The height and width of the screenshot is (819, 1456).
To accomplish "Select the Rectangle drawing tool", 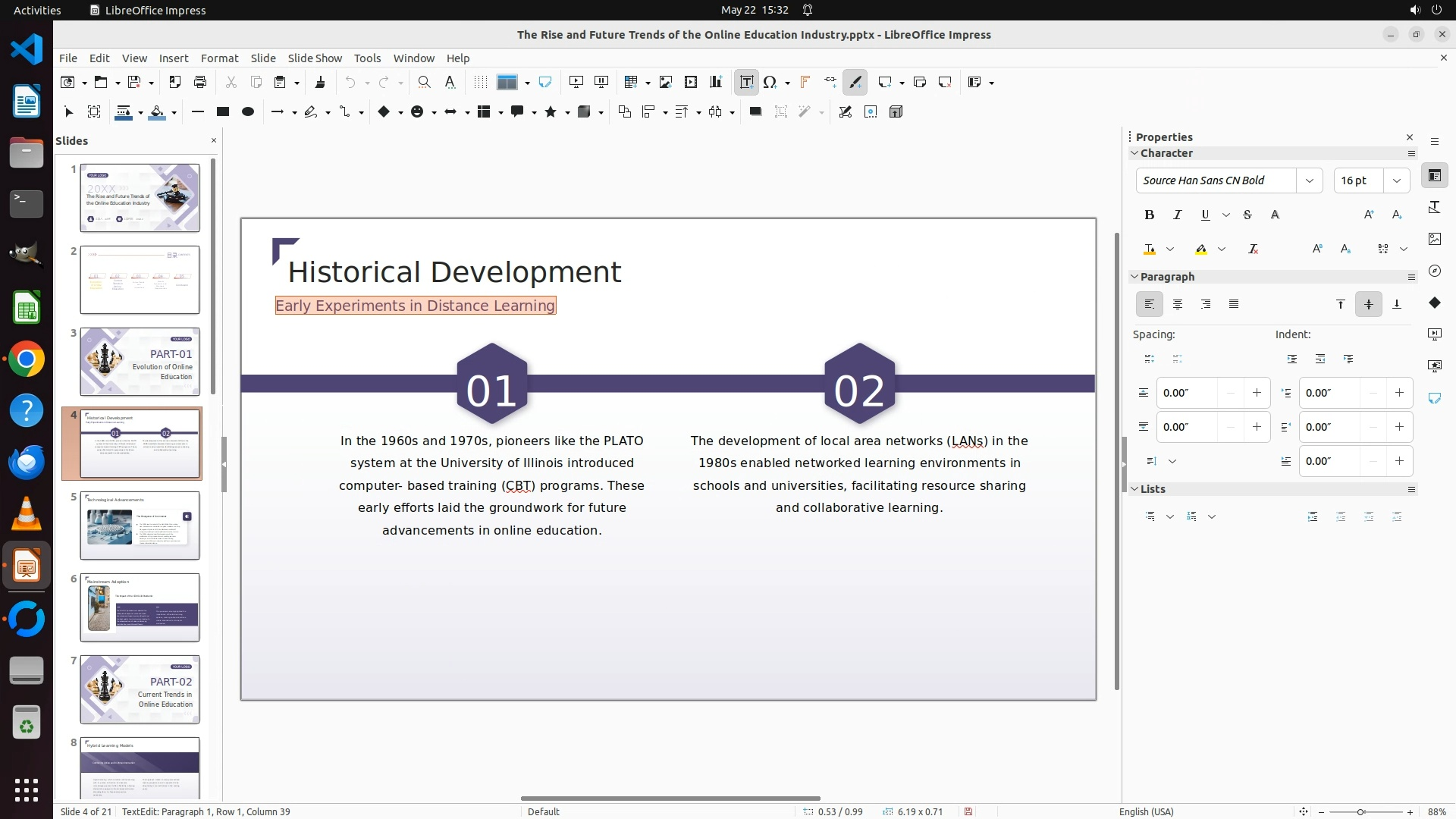I will coord(222,111).
